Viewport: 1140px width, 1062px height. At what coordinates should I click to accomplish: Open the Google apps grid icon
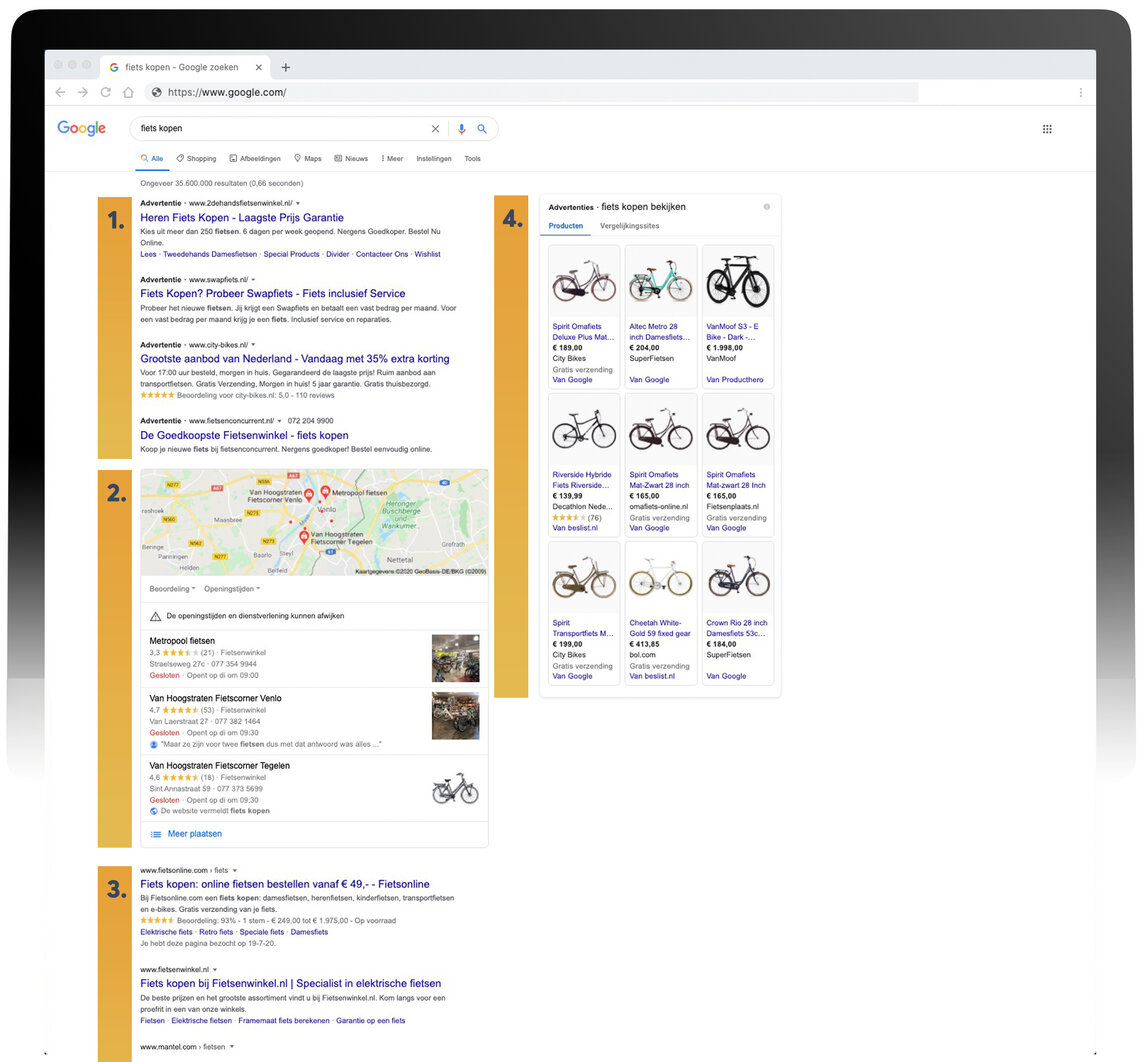1047,129
